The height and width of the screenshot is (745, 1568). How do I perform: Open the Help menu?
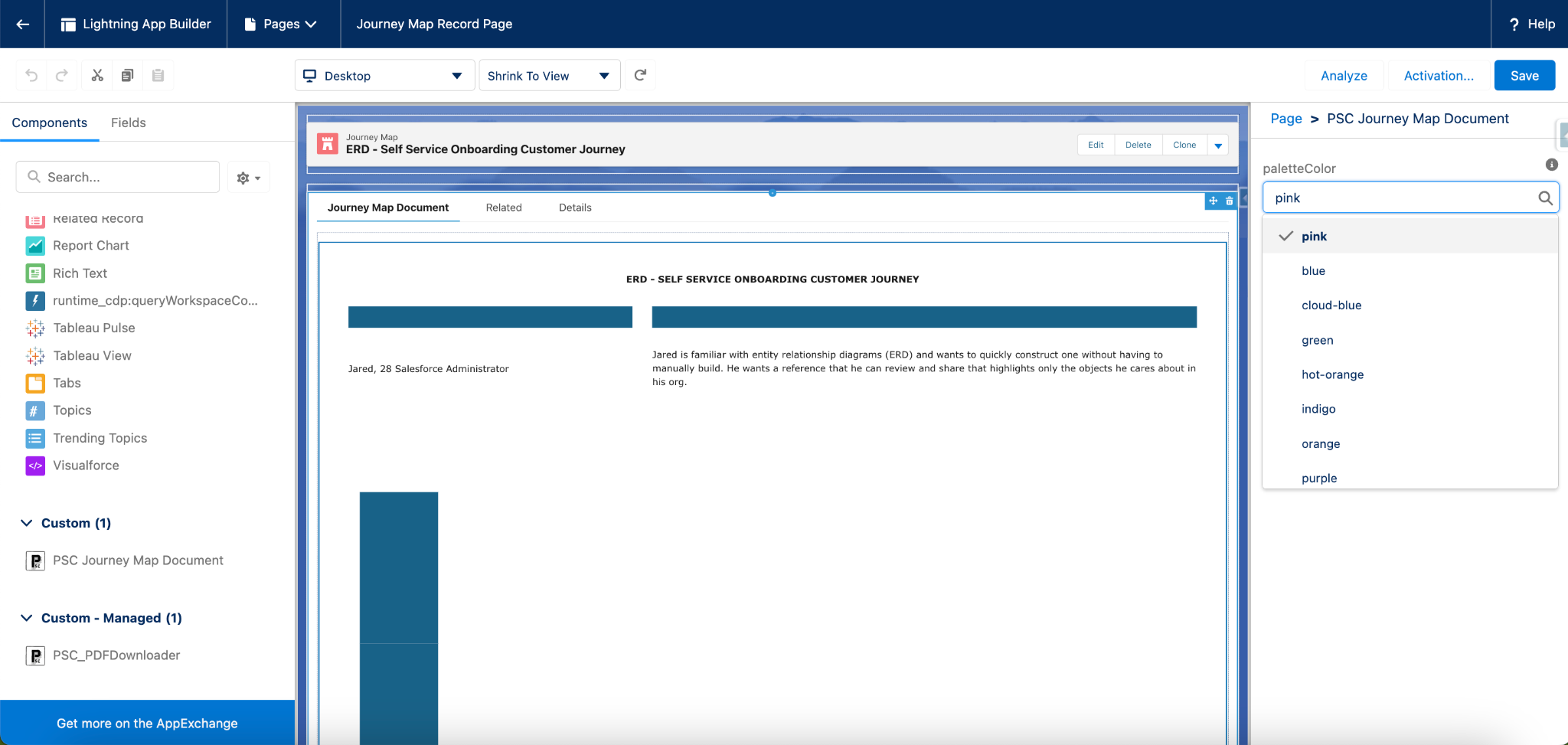point(1531,24)
